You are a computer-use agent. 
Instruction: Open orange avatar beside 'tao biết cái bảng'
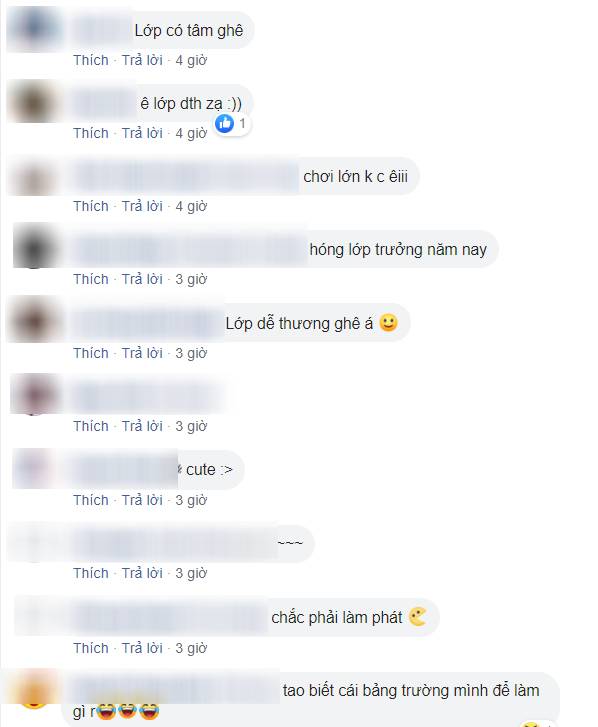pos(35,691)
